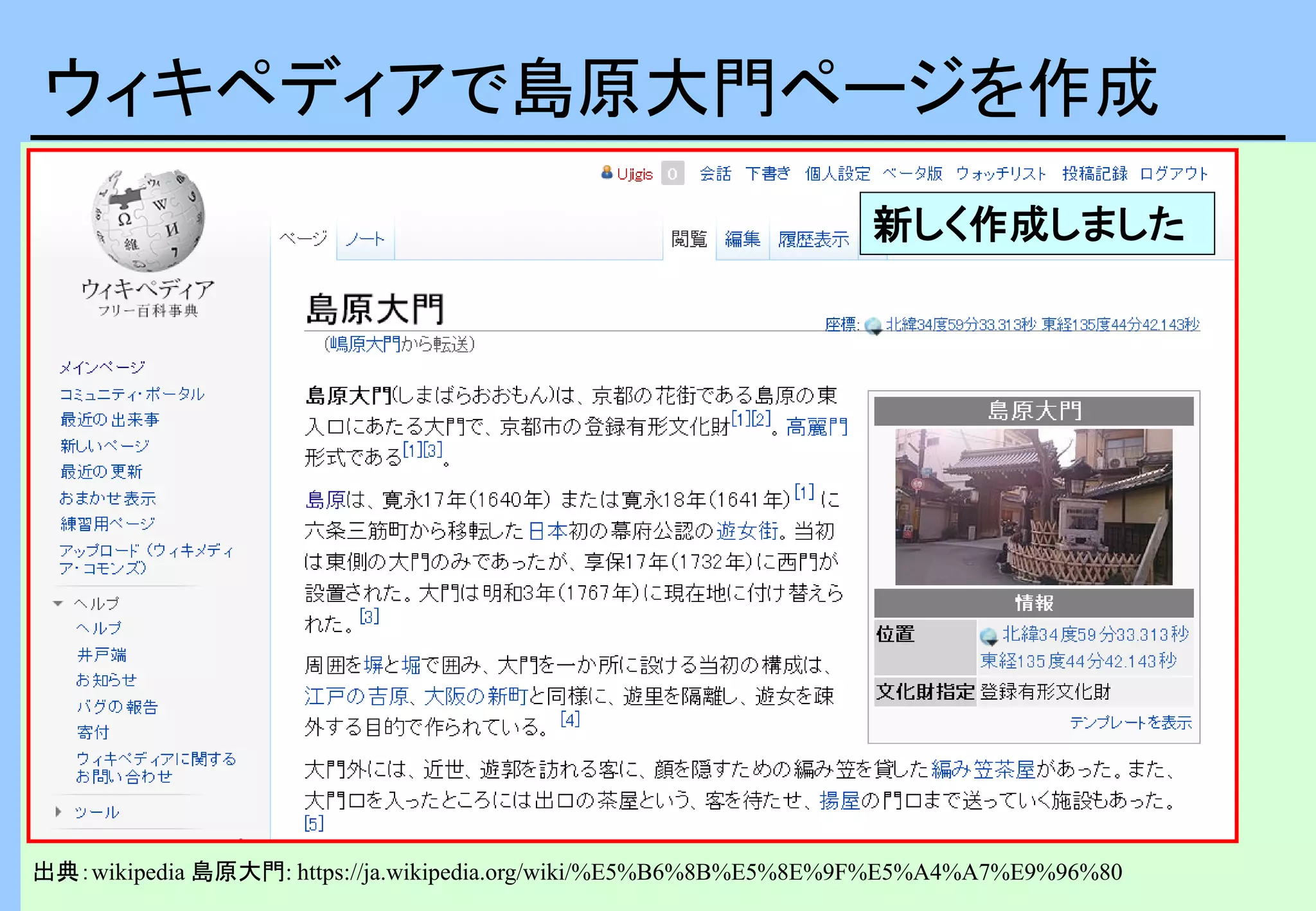1316x911 pixels.
Task: Jump to footnote [4] reference
Action: 570,719
